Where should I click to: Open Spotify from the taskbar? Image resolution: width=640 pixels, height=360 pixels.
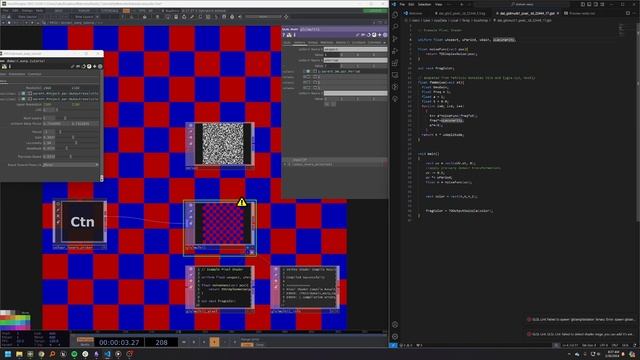(74, 354)
